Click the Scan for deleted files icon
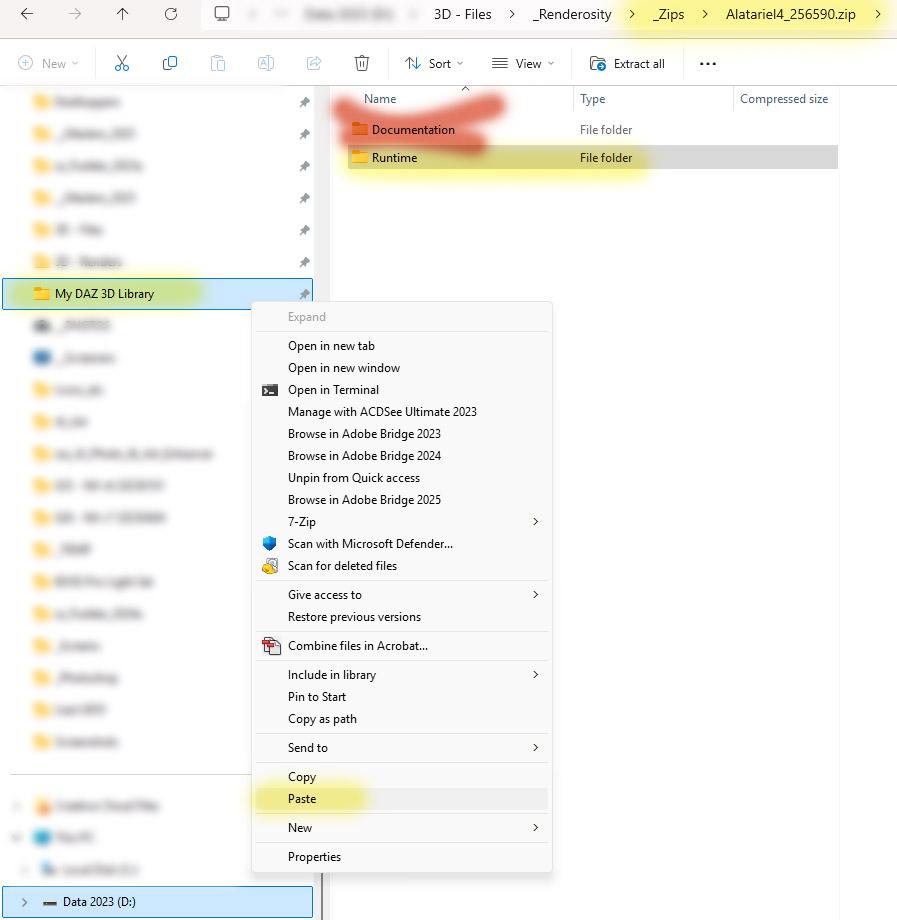This screenshot has height=920, width=897. (x=270, y=566)
